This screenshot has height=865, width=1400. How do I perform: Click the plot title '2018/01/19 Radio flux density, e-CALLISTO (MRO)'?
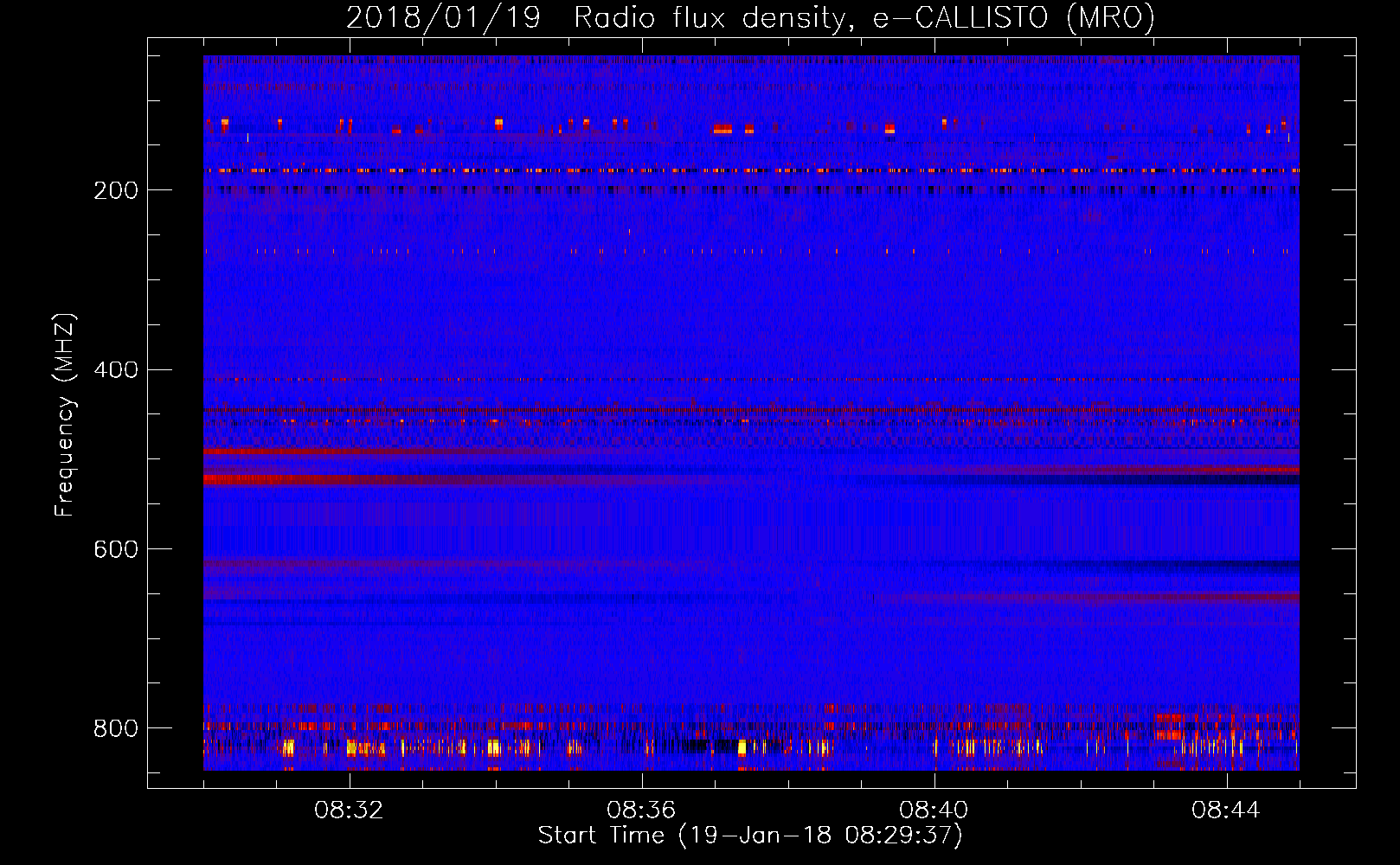(x=750, y=18)
